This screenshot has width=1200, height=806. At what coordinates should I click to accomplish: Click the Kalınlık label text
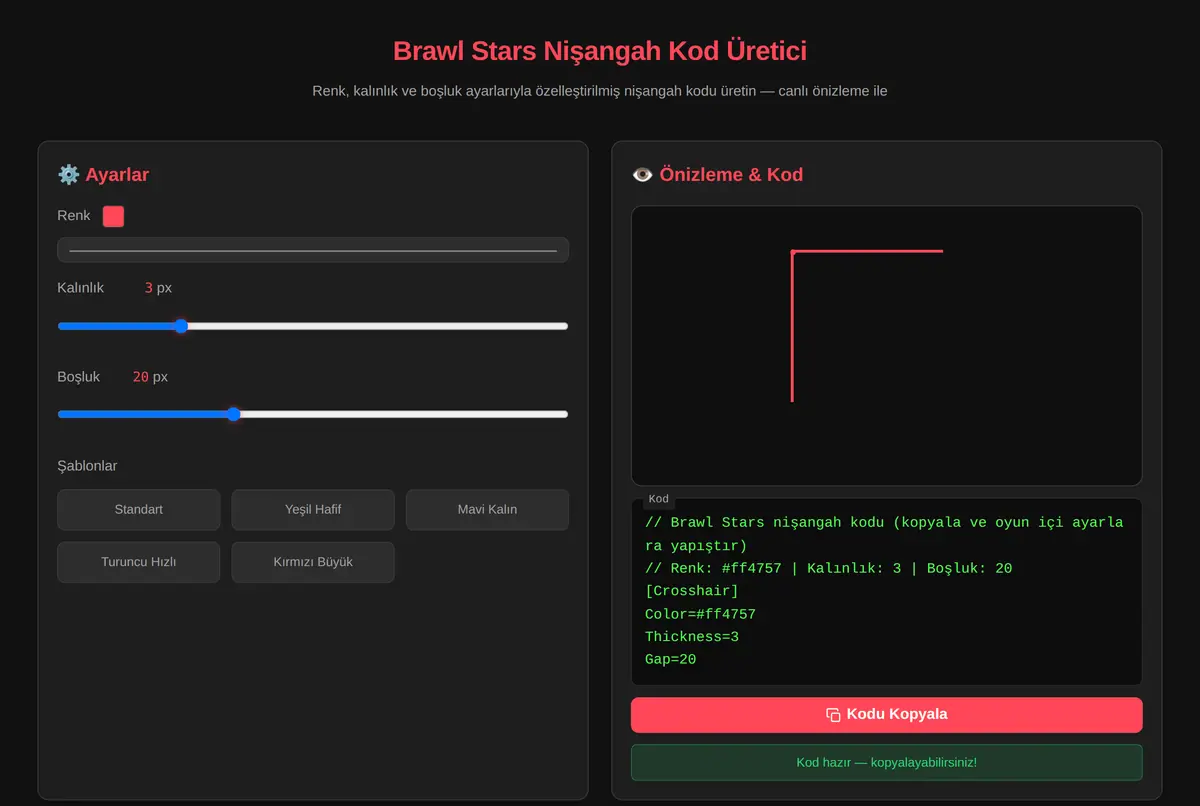point(80,288)
